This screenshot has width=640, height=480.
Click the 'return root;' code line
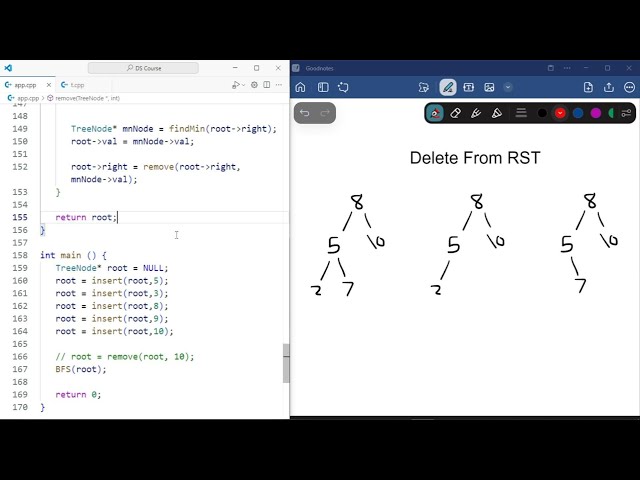86,217
